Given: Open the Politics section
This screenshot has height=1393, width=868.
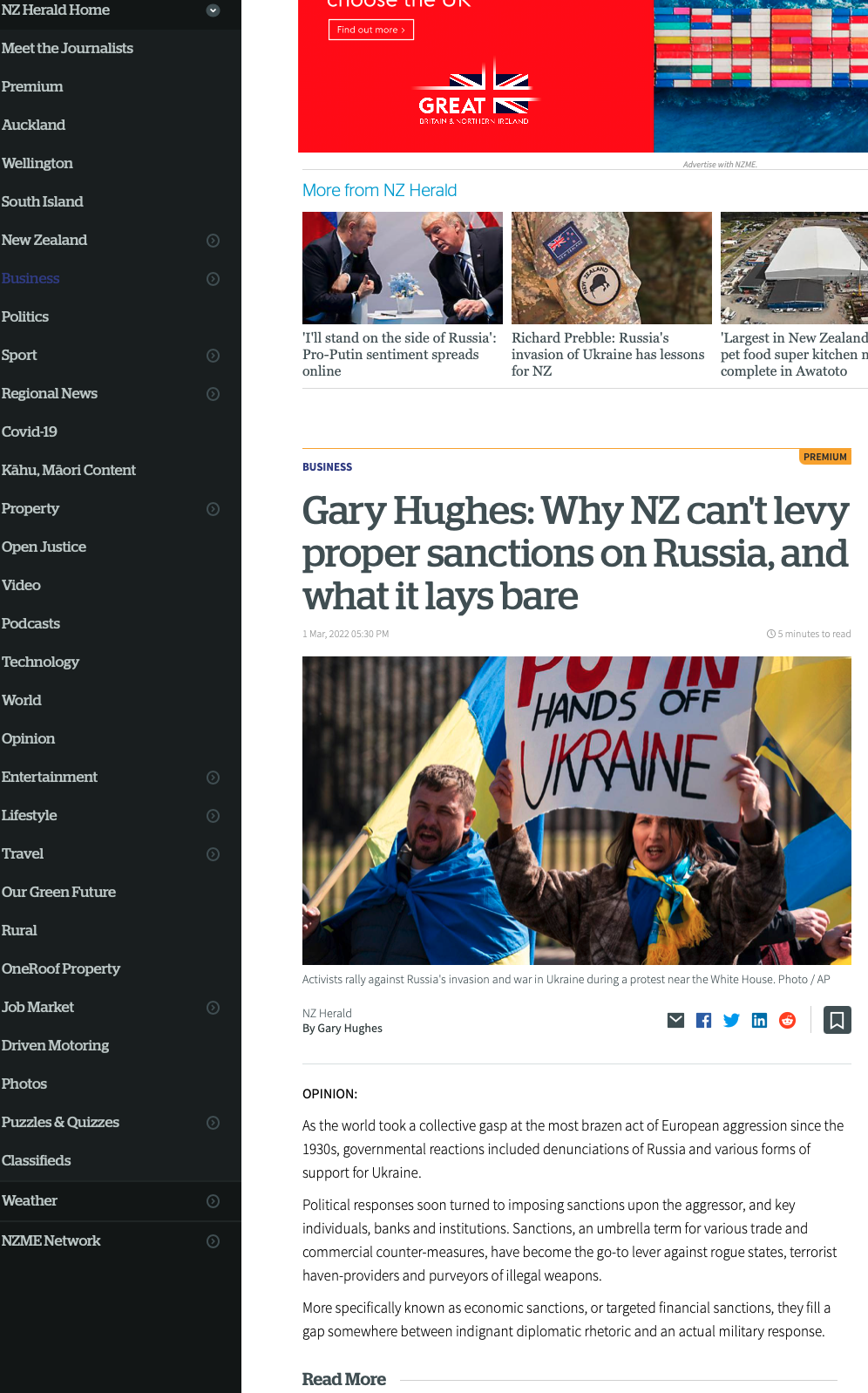Looking at the screenshot, I should (25, 316).
